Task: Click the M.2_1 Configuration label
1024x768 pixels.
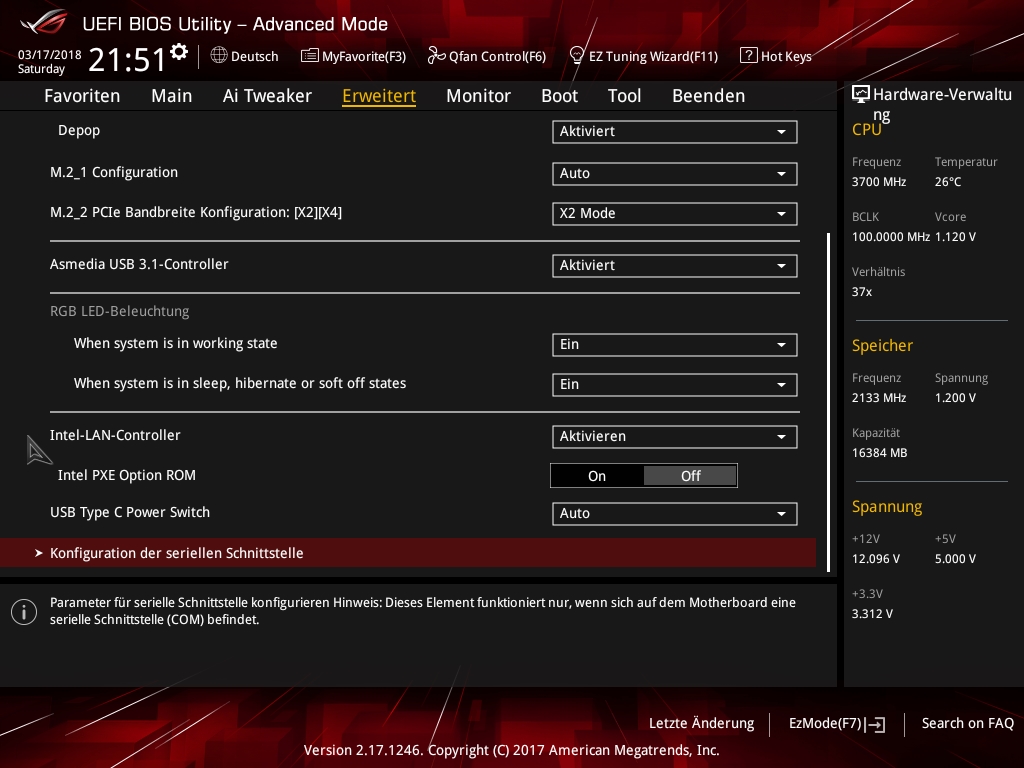Action: pyautogui.click(x=114, y=172)
